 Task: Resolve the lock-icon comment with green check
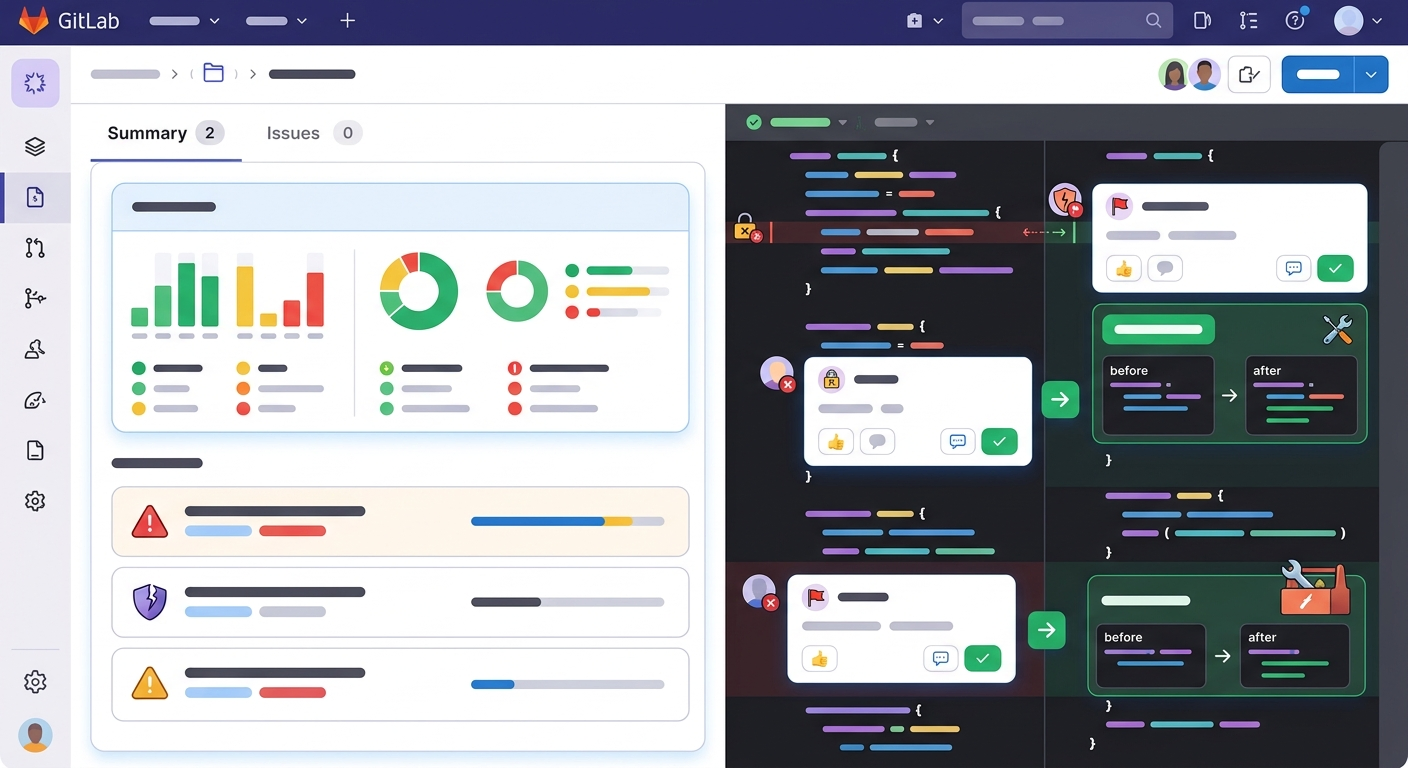point(999,441)
